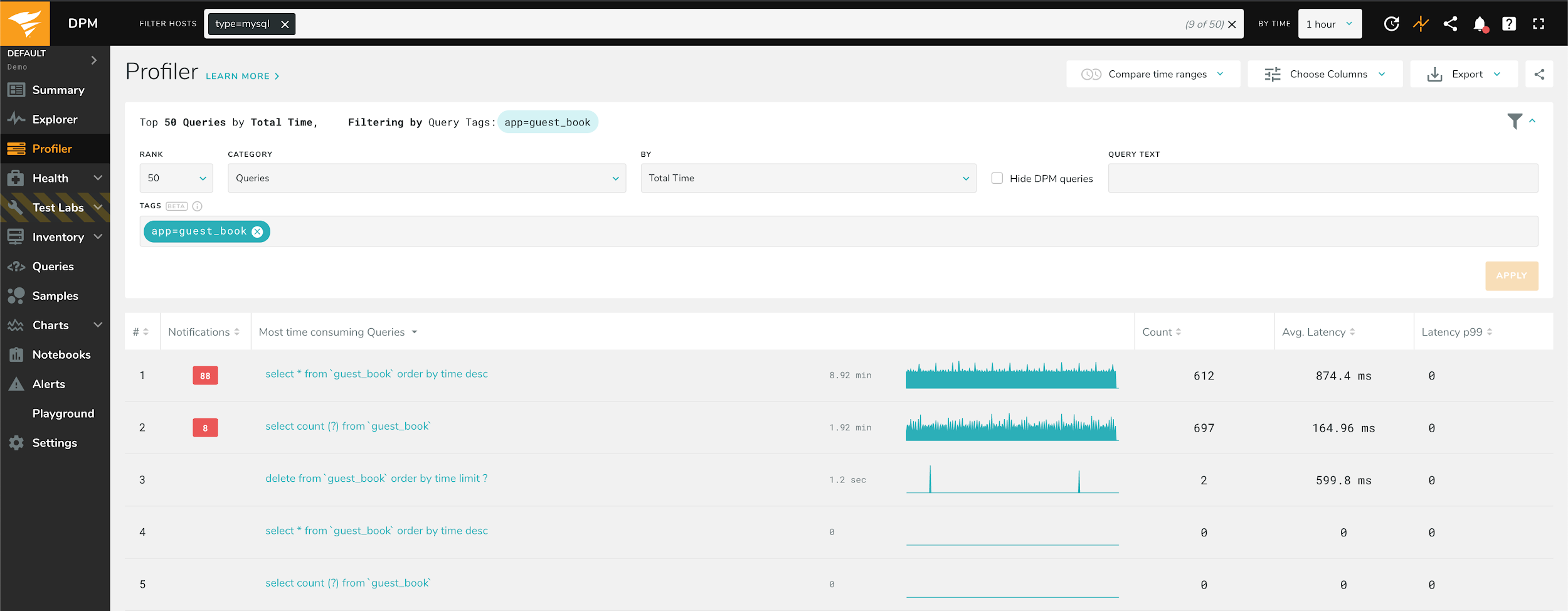Open the Rank 50 dropdown

point(176,178)
